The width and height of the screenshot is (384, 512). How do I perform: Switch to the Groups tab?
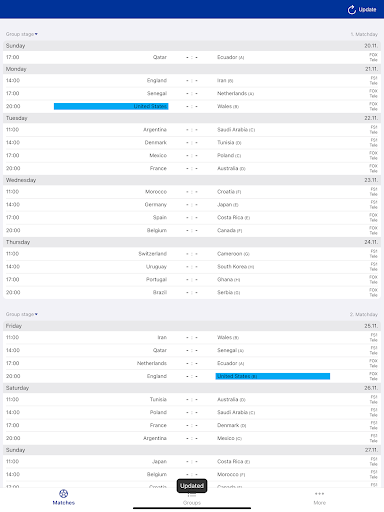coord(192,499)
